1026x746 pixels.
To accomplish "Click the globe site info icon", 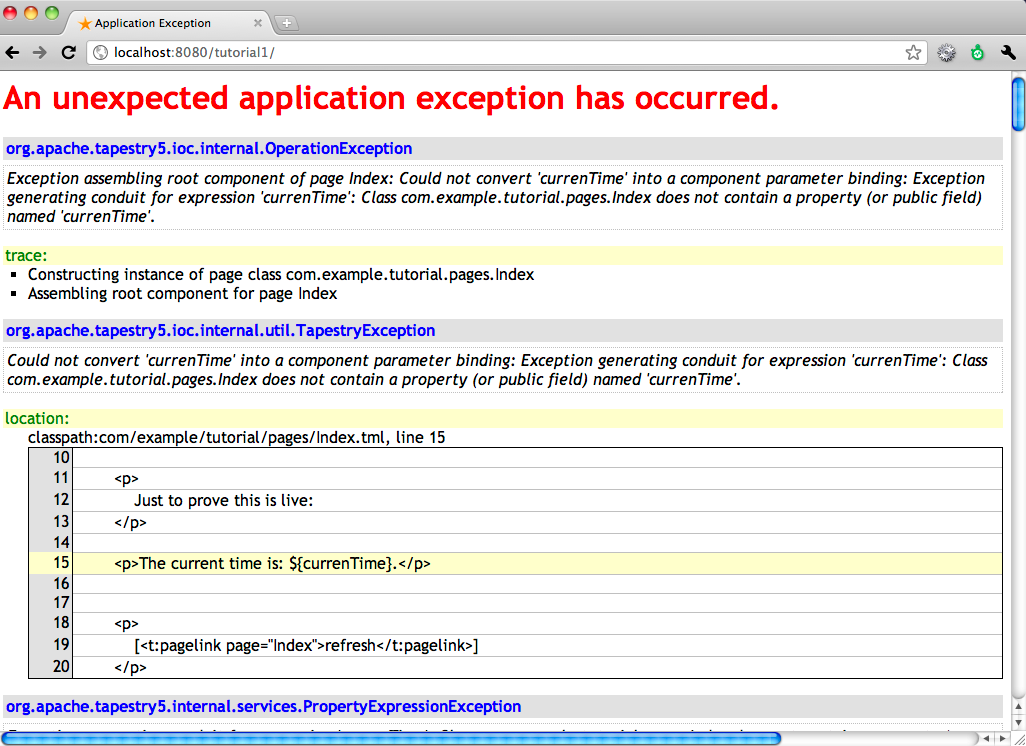I will pyautogui.click(x=100, y=53).
